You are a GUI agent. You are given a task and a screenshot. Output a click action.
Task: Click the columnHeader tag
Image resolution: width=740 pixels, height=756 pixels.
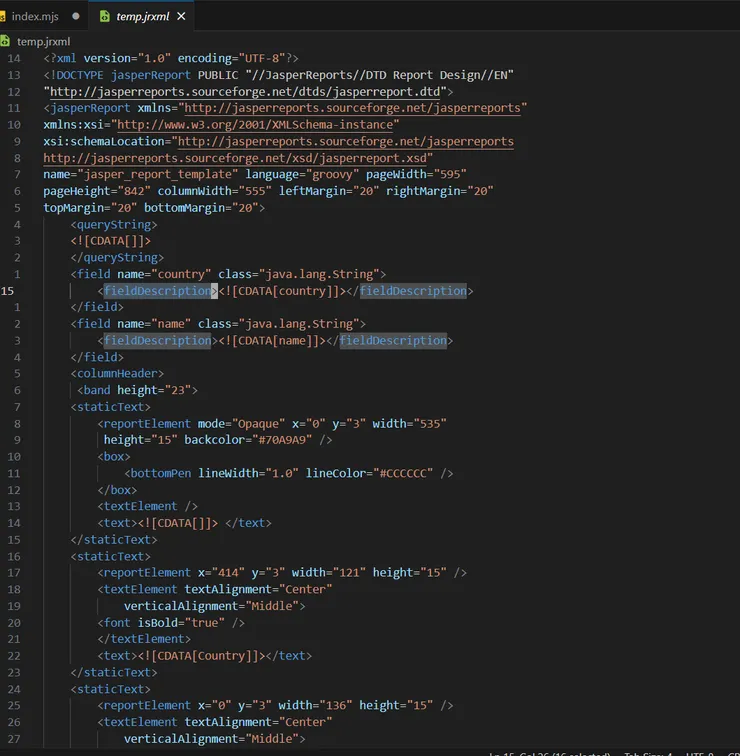[x=117, y=374]
